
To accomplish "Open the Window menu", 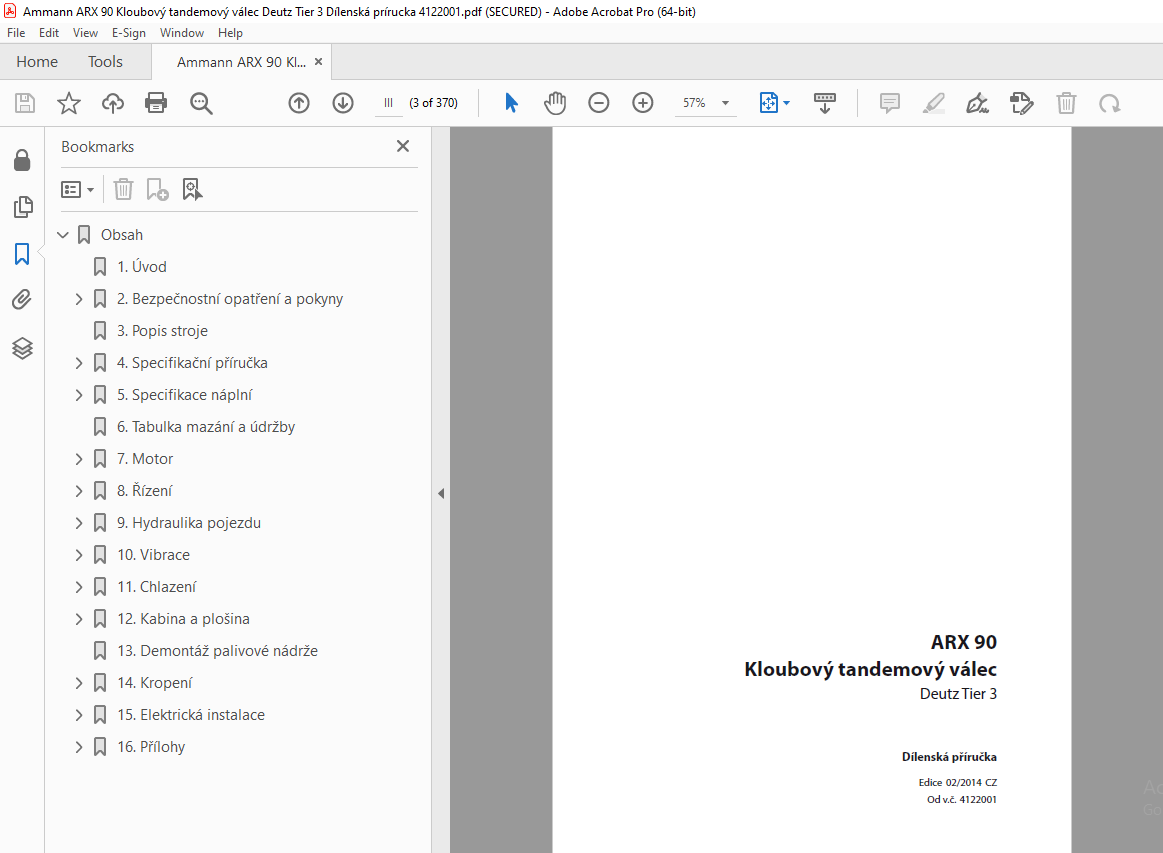I will (182, 33).
